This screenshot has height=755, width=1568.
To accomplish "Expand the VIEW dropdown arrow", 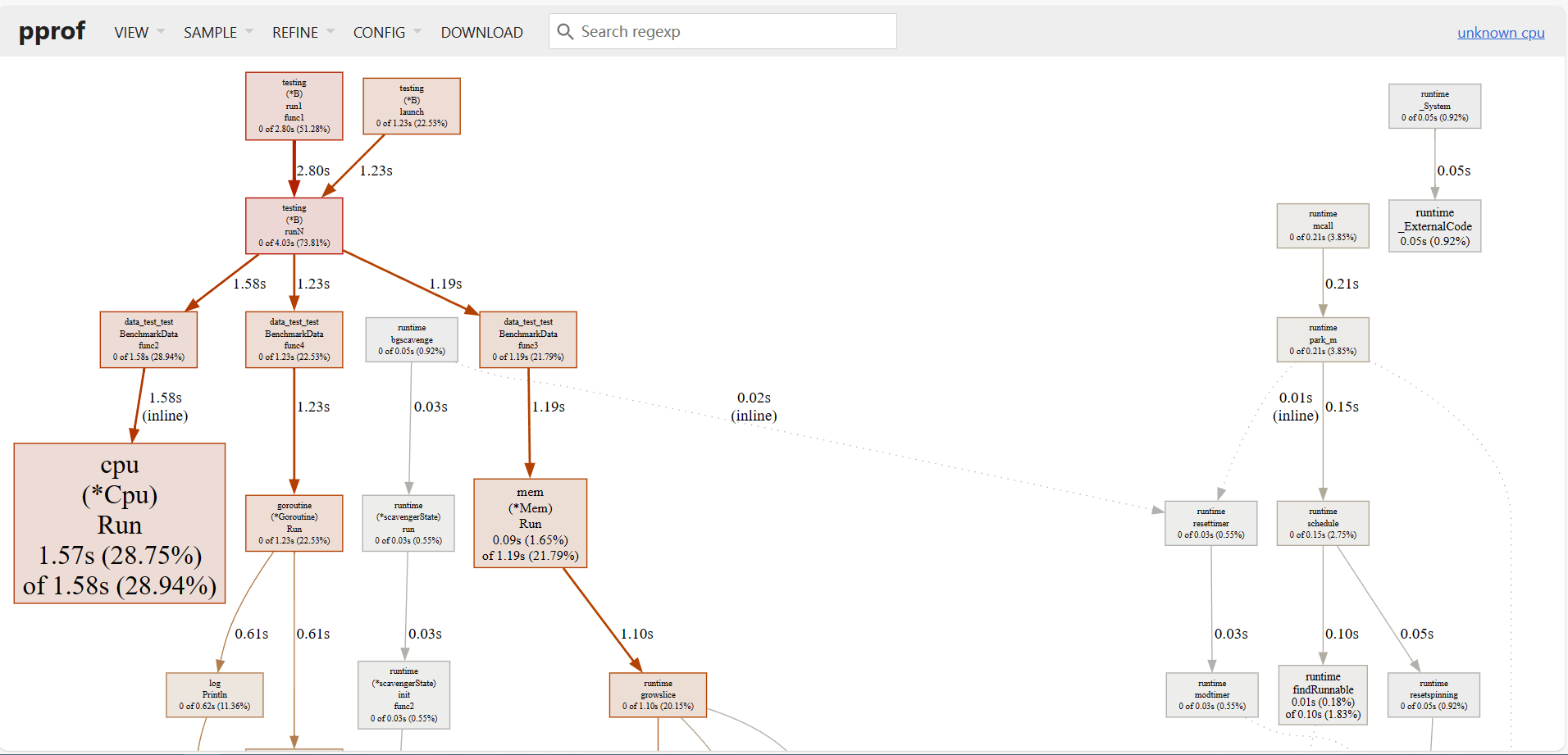I will (161, 32).
